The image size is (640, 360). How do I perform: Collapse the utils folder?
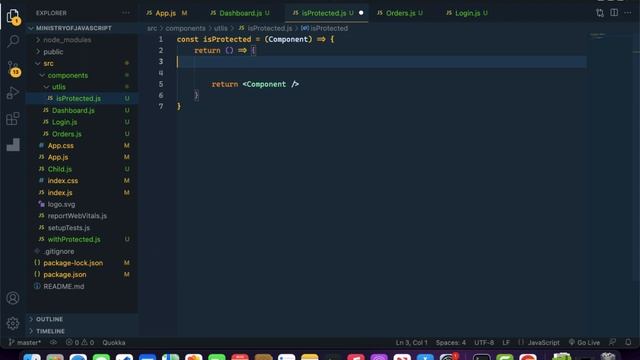(x=58, y=87)
